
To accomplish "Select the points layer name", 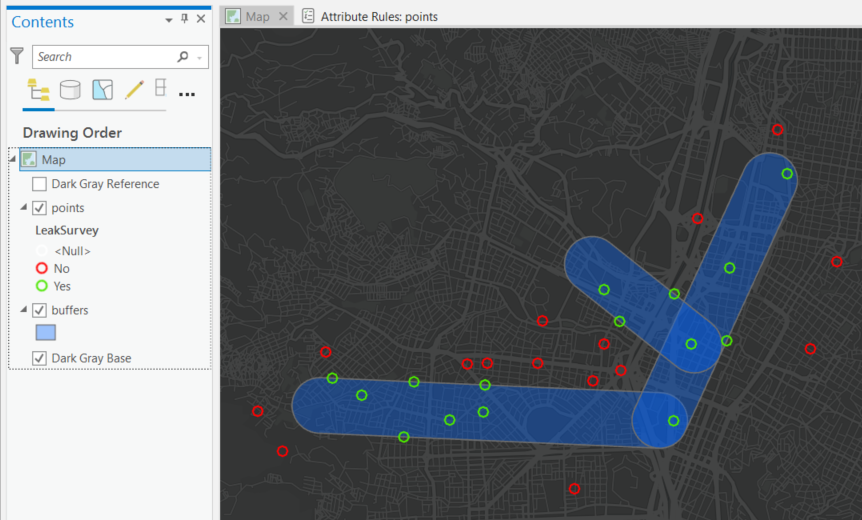I will click(68, 208).
